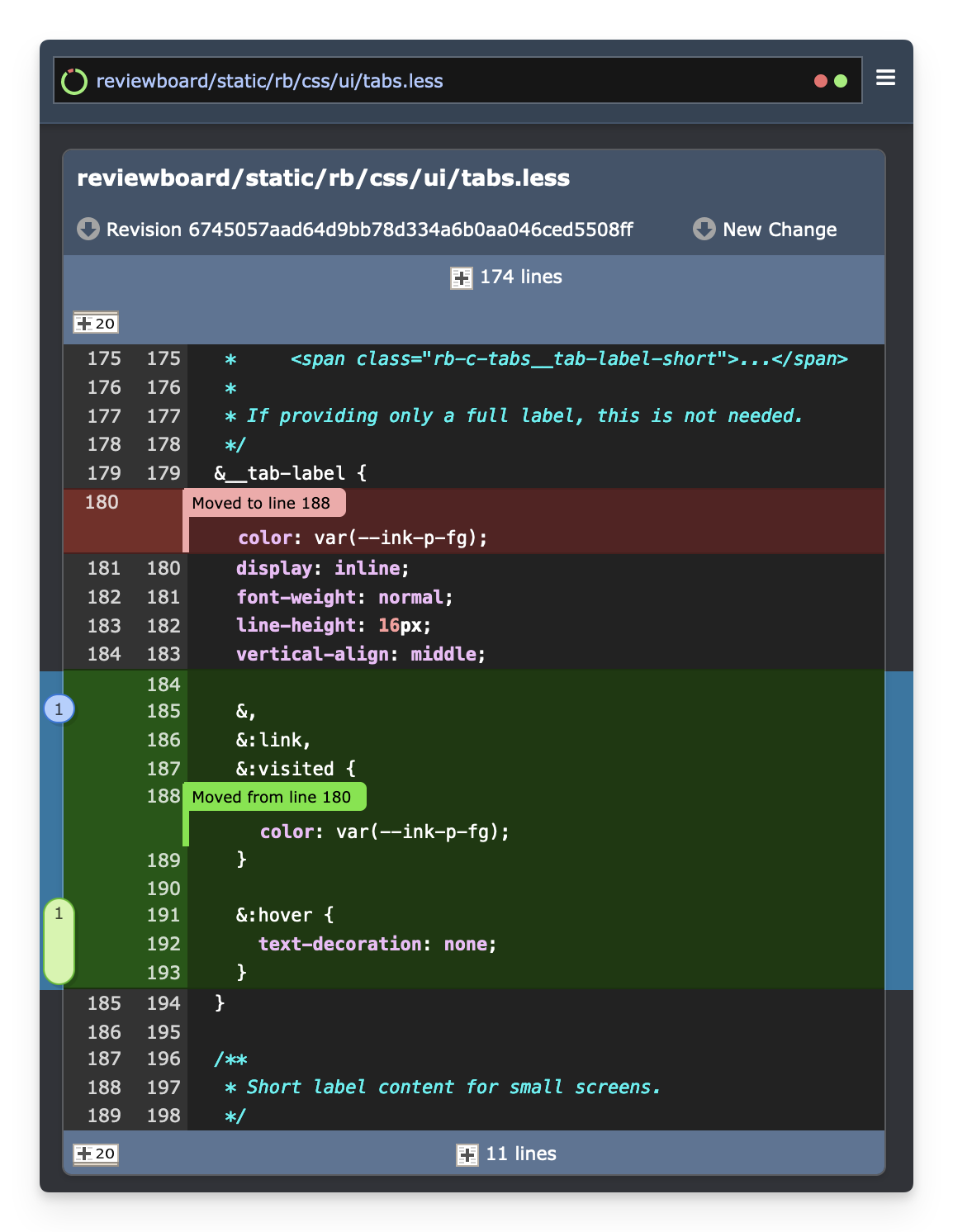Click the red dot indicator in file bar
The image size is (953, 1232).
point(821,81)
